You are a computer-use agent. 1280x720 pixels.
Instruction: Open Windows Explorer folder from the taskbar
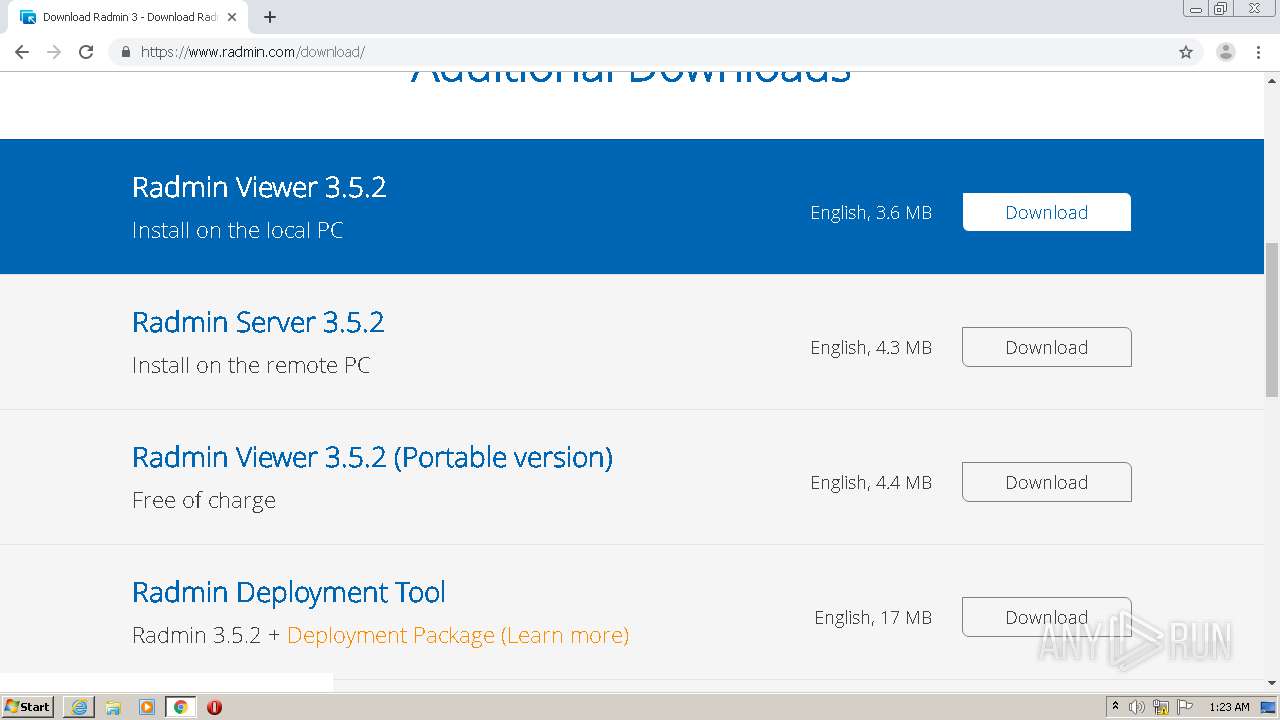click(113, 707)
